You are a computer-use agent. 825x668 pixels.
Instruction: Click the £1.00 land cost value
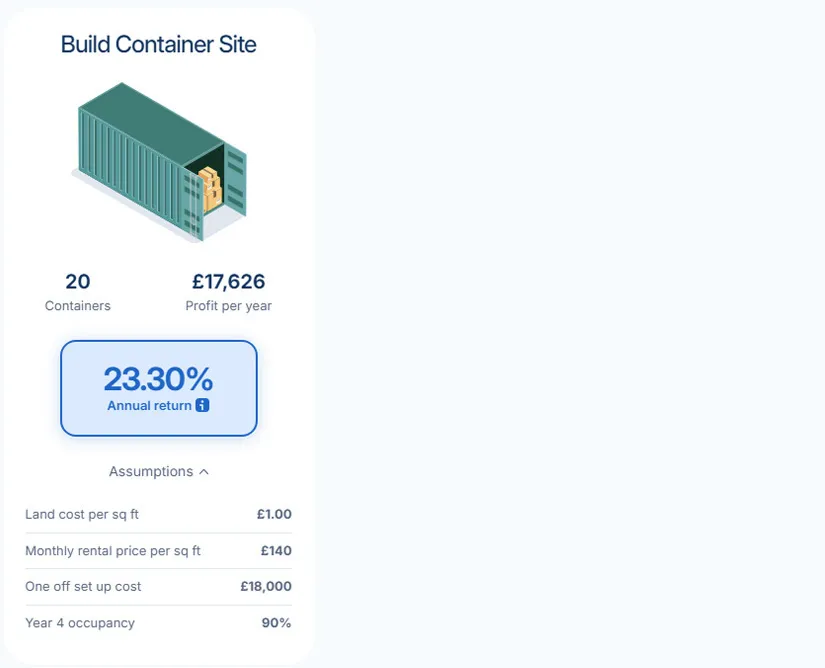(x=274, y=514)
